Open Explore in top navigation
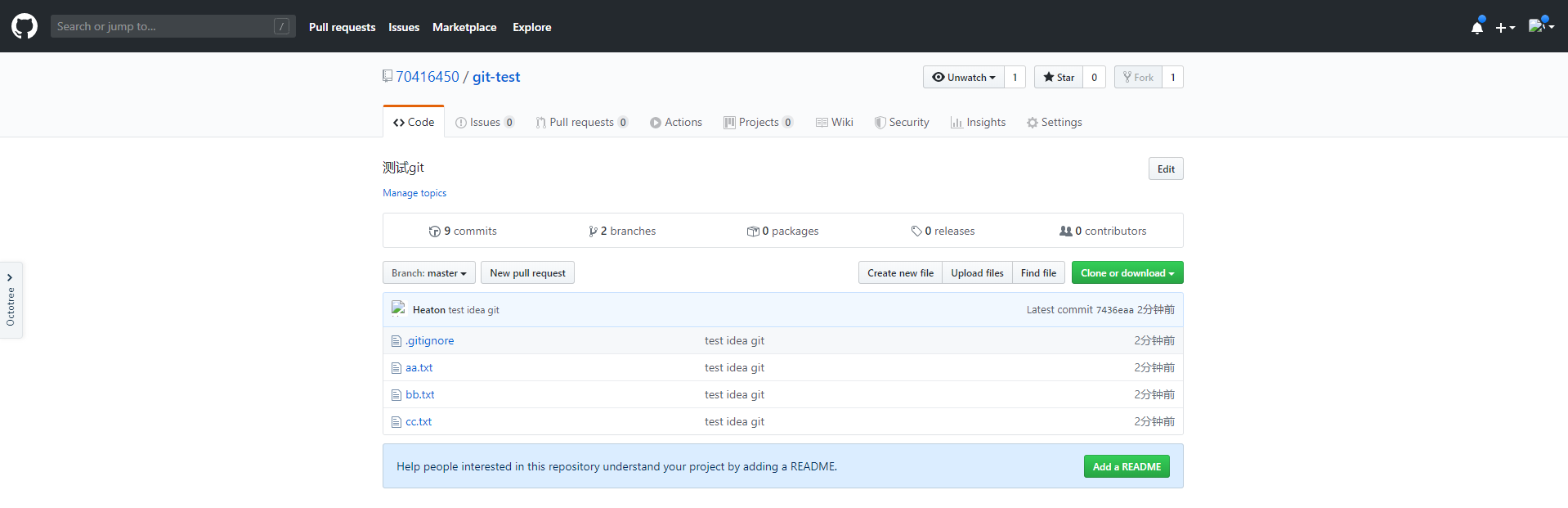Screen dimensions: 1568x508 point(532,27)
